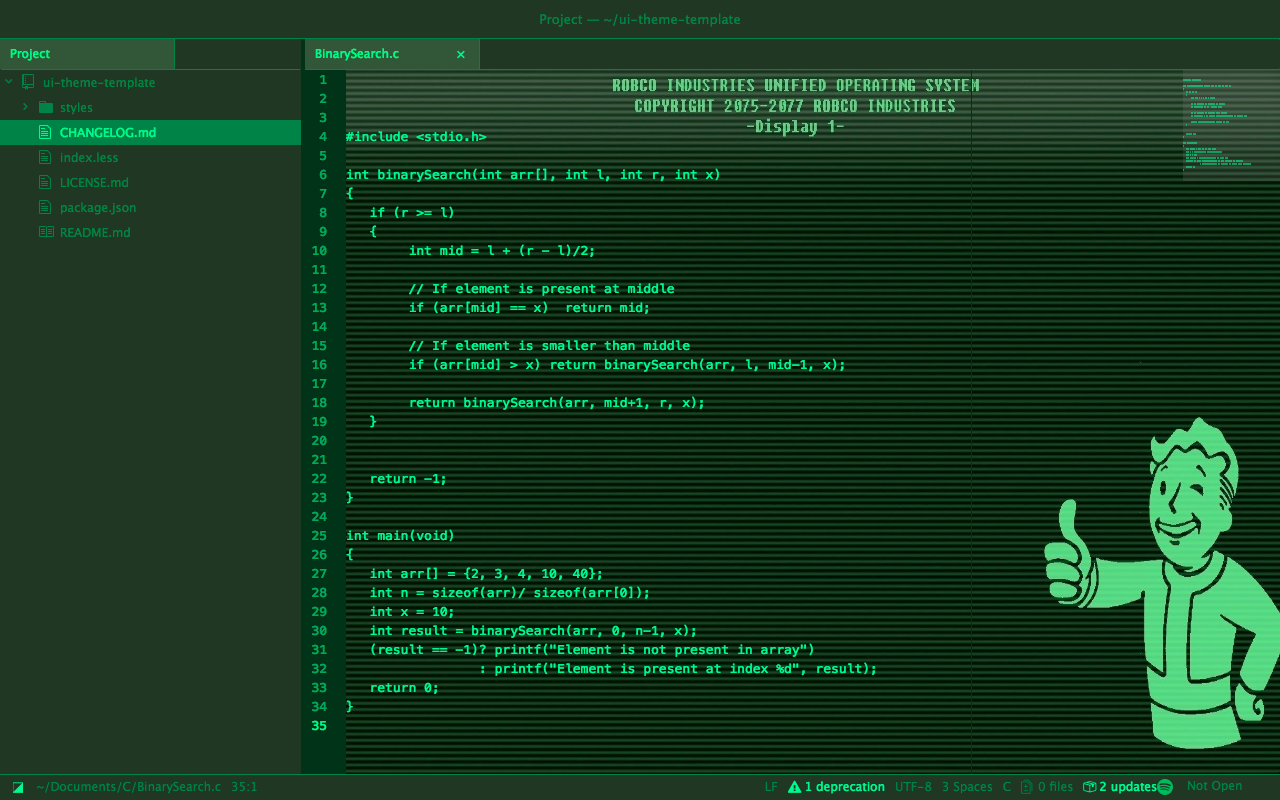Place cursor on '#include <stdio.h>' line
Image resolution: width=1280 pixels, height=800 pixels.
[416, 136]
